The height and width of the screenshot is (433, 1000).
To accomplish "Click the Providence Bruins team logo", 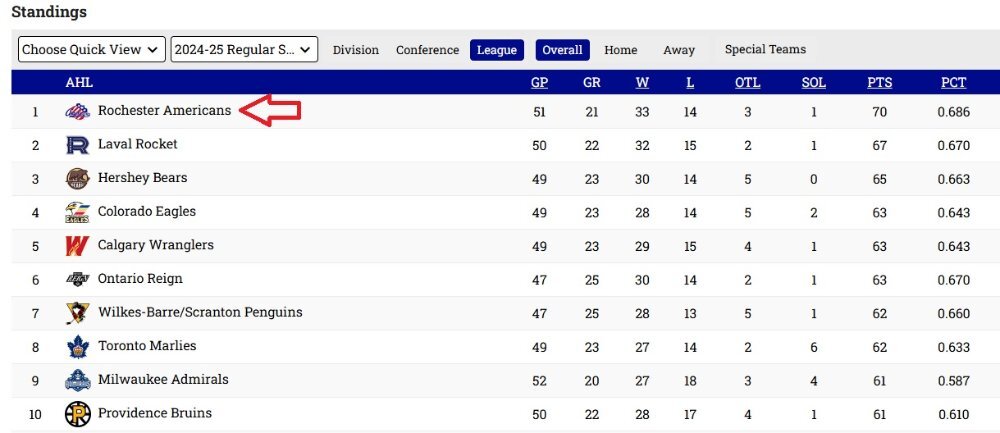I will coord(78,414).
